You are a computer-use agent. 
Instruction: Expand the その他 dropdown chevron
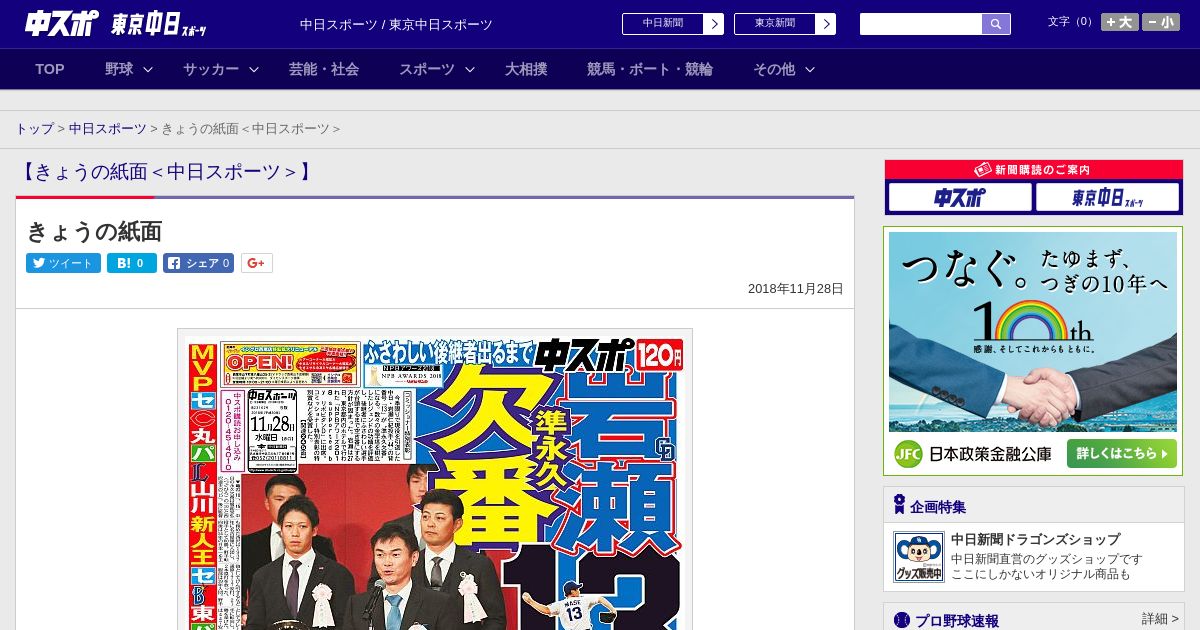click(810, 69)
